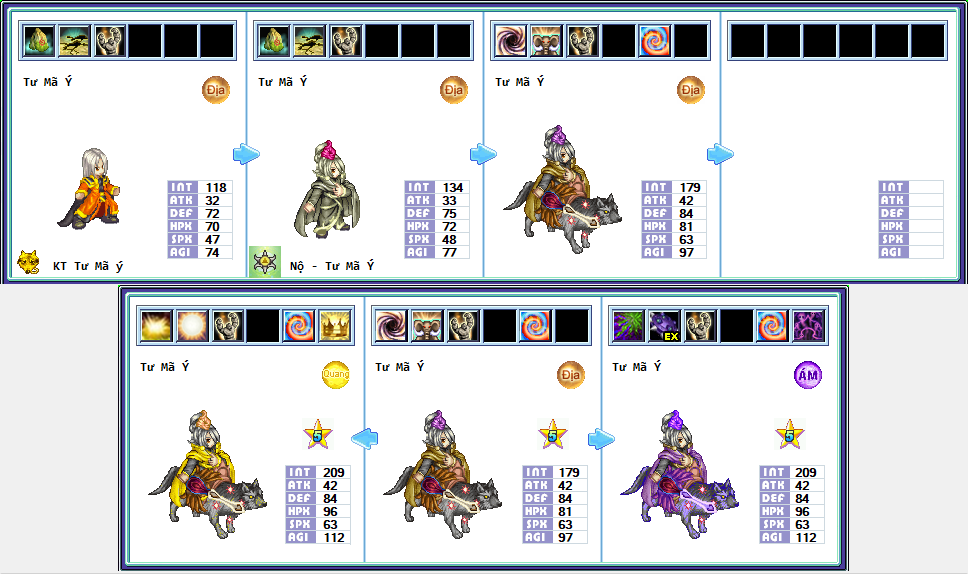Select the white glowing orb skill icon
Image resolution: width=968 pixels, height=574 pixels.
(x=192, y=326)
